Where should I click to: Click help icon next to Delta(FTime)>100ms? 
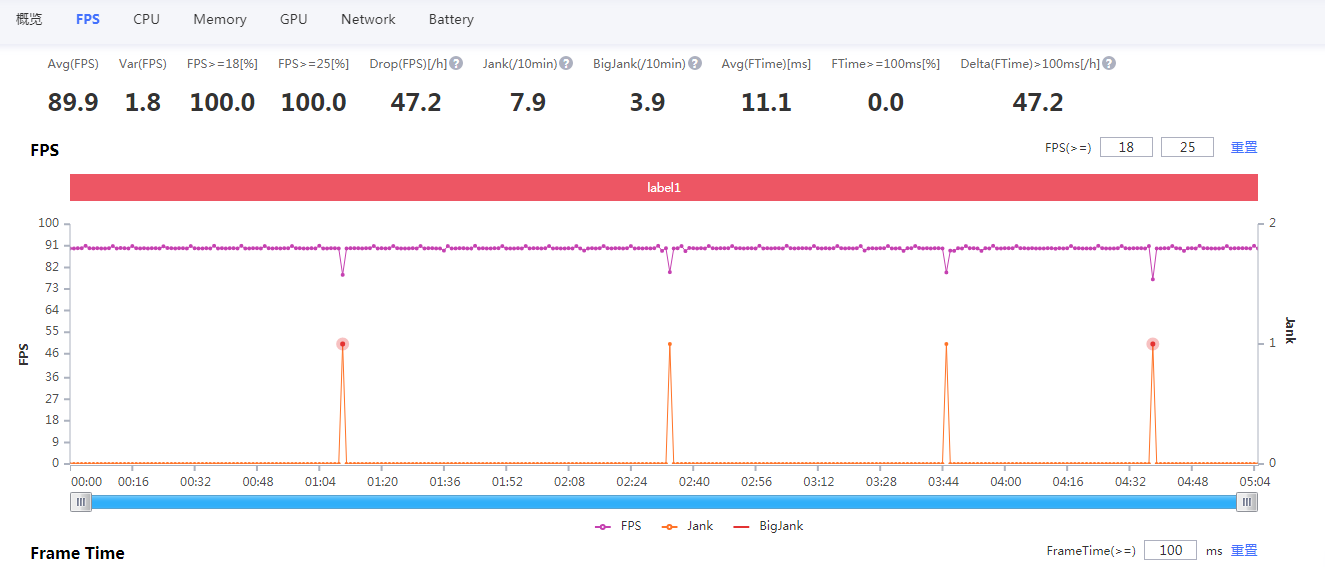pos(1108,63)
